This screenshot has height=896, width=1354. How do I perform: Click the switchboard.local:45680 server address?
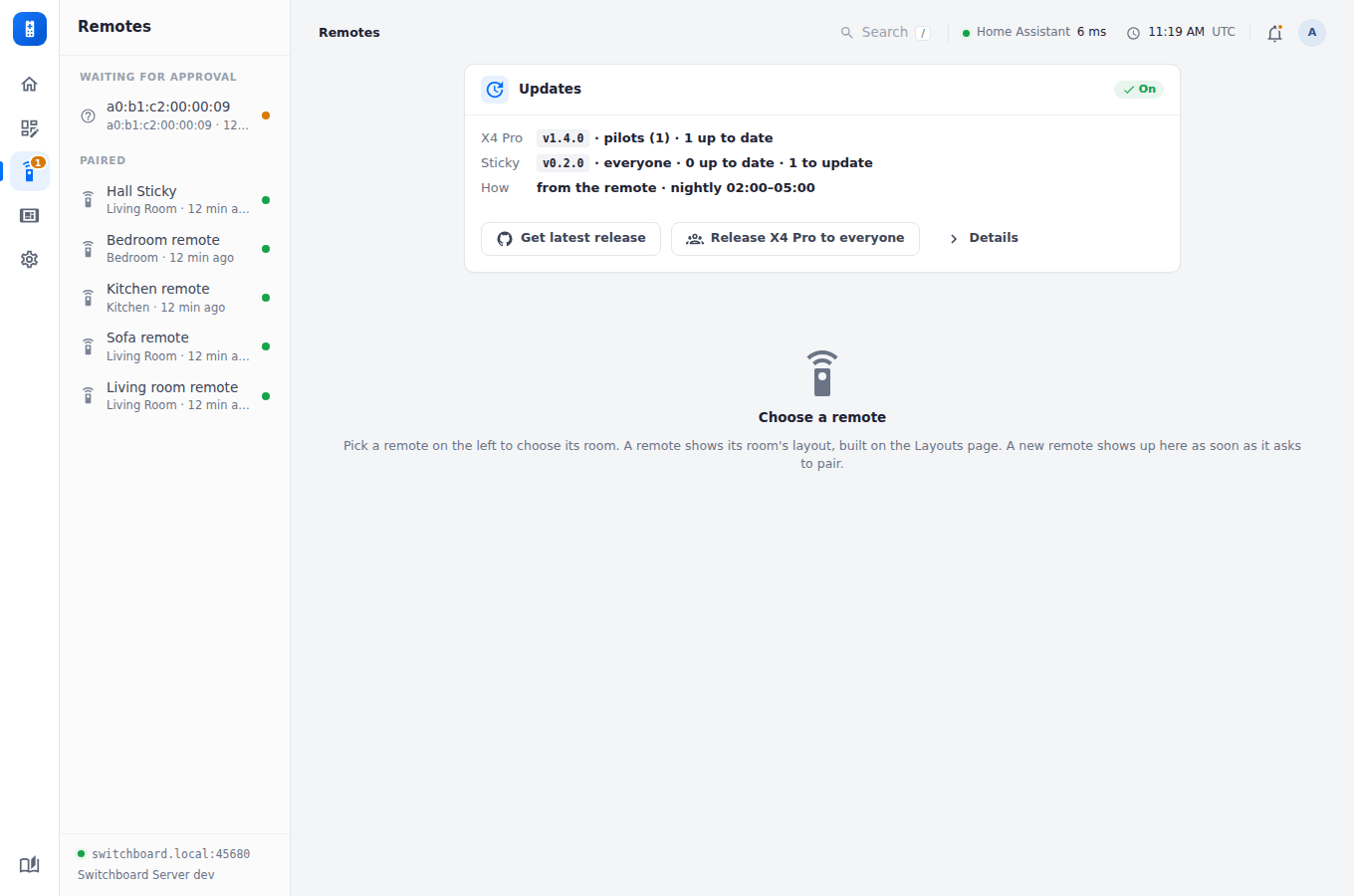click(170, 854)
